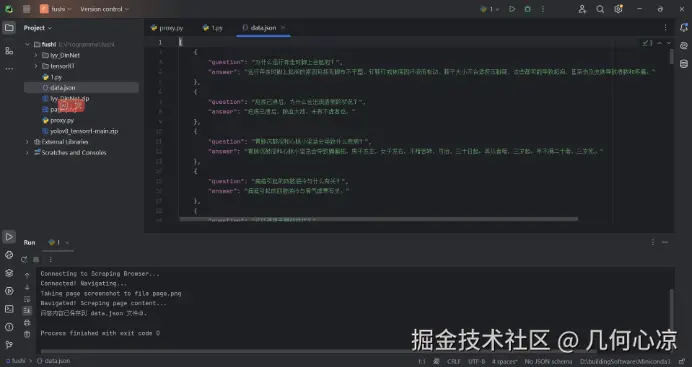Viewport: 692px width, 367px height.
Task: Change UTF-8 file encoding in status bar
Action: point(476,361)
